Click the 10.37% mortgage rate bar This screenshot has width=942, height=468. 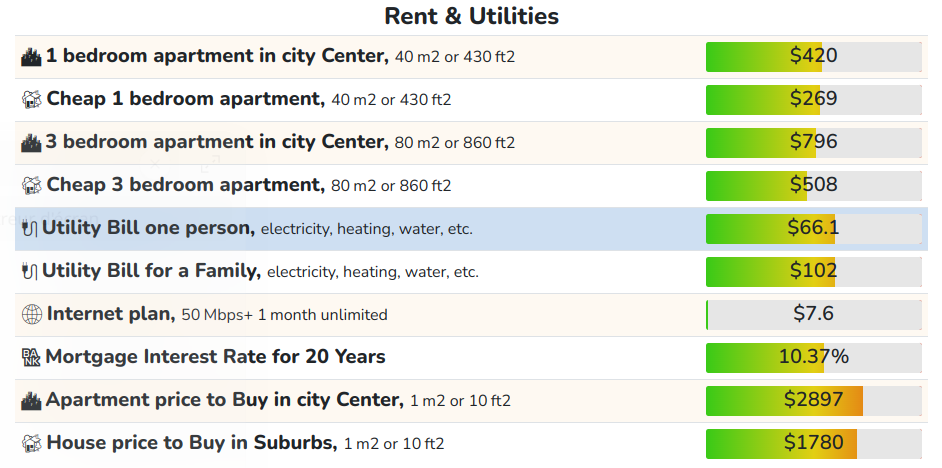coord(813,357)
